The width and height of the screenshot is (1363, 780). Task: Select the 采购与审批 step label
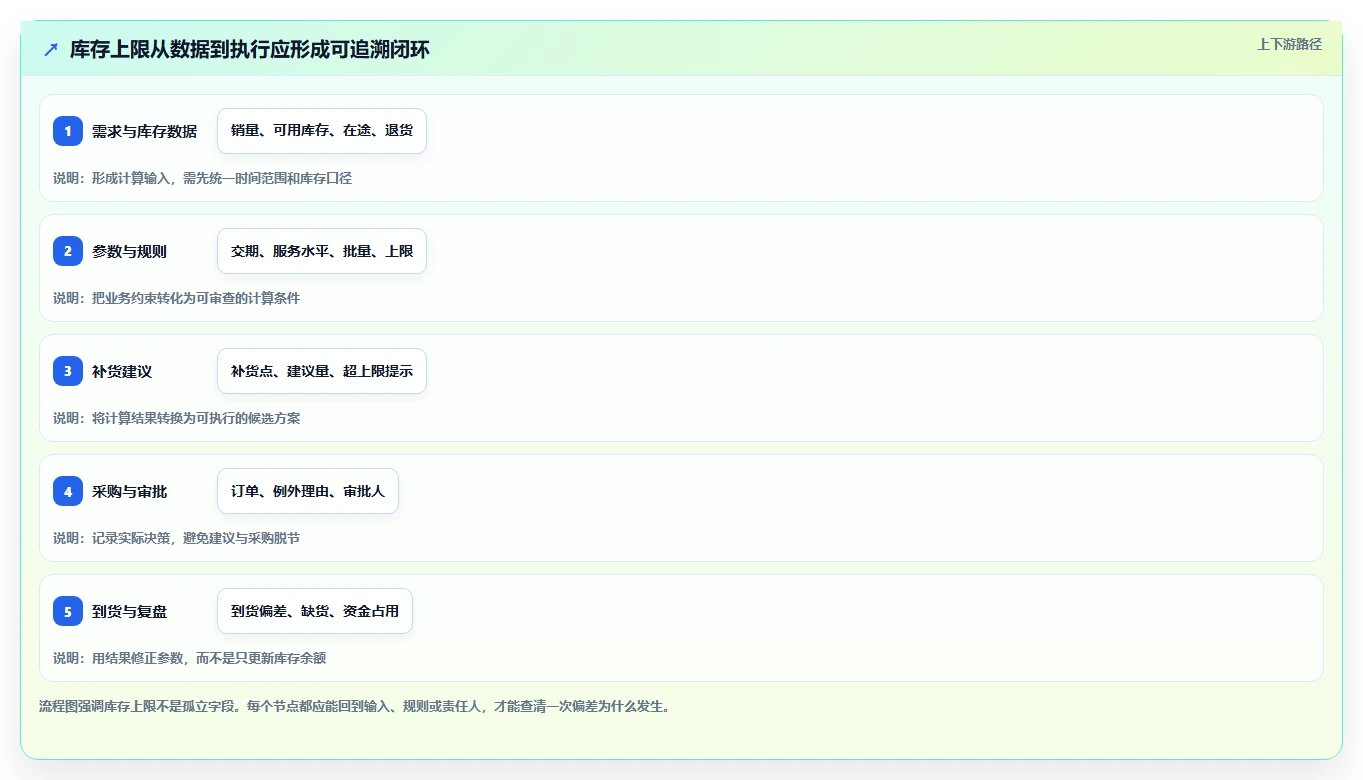coord(129,491)
